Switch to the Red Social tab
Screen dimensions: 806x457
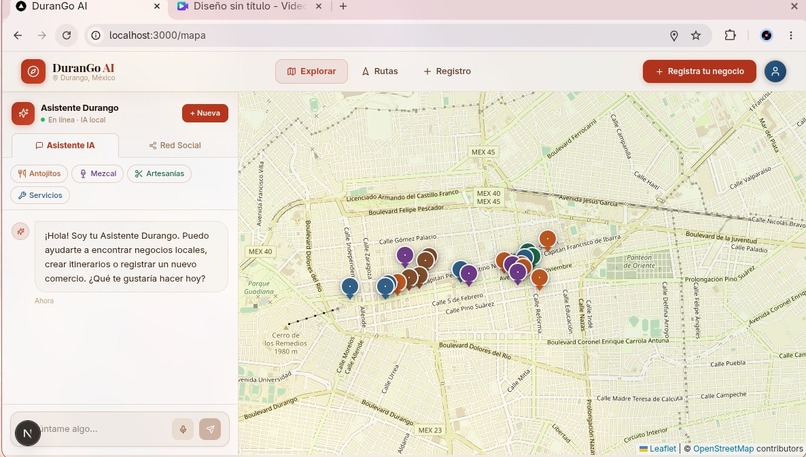175,145
